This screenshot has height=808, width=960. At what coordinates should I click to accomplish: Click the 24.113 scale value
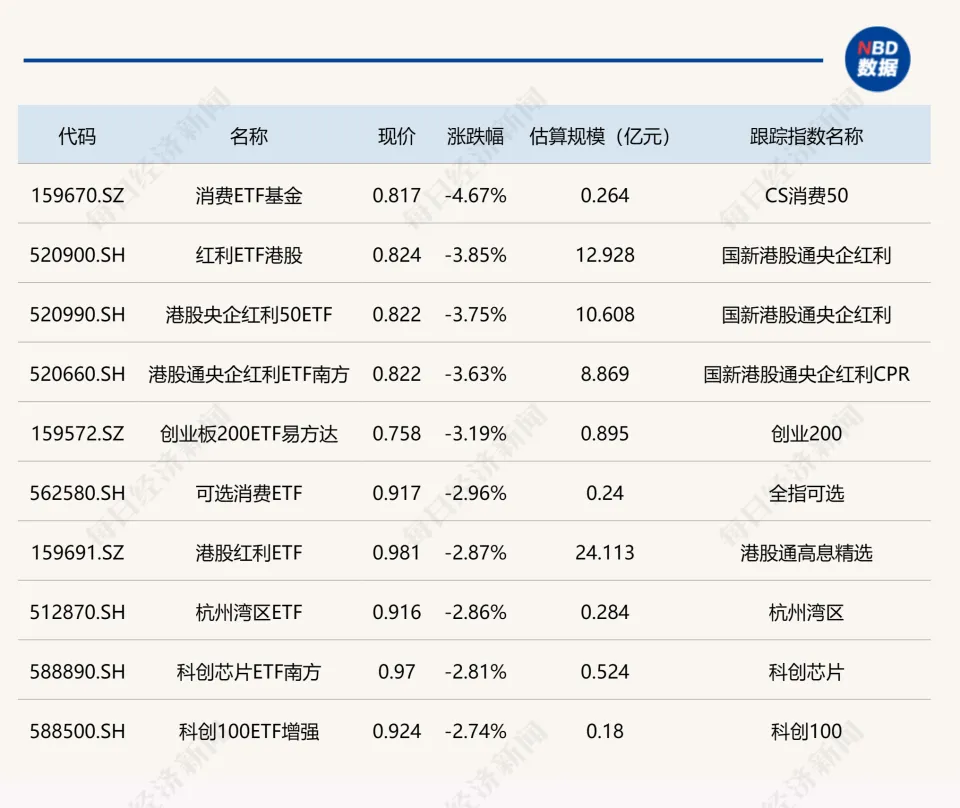(x=605, y=553)
